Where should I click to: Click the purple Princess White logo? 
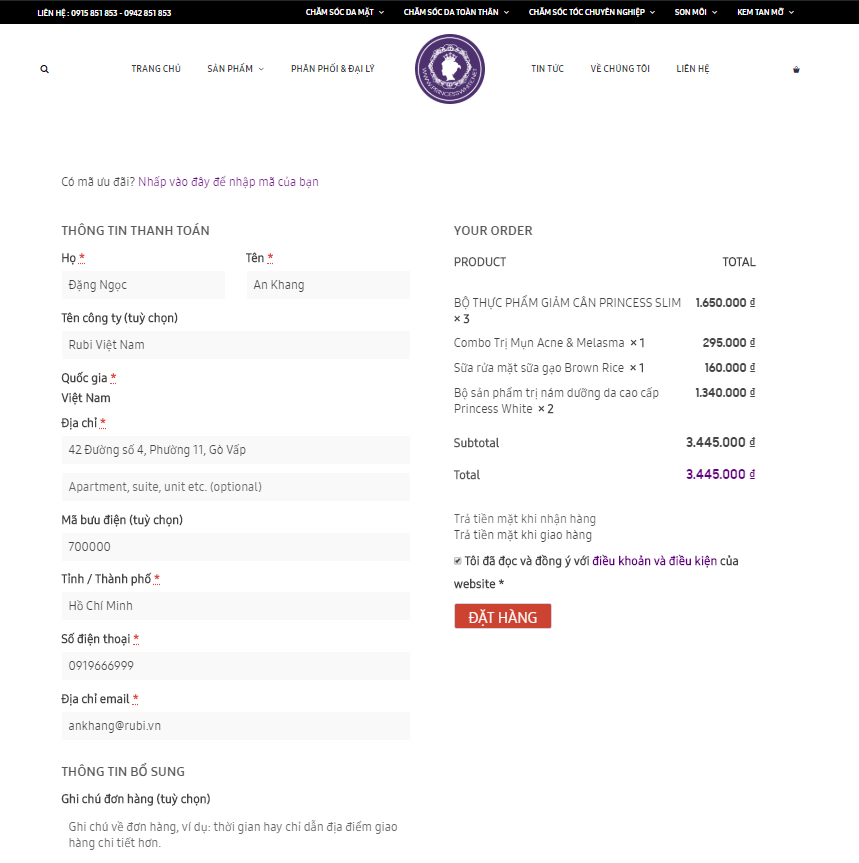click(x=449, y=69)
